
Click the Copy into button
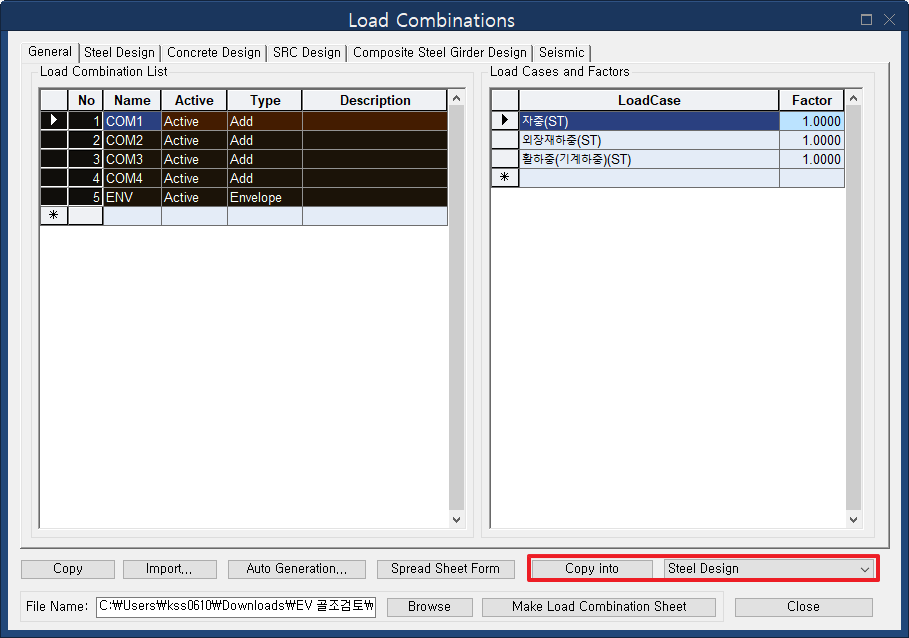click(592, 569)
